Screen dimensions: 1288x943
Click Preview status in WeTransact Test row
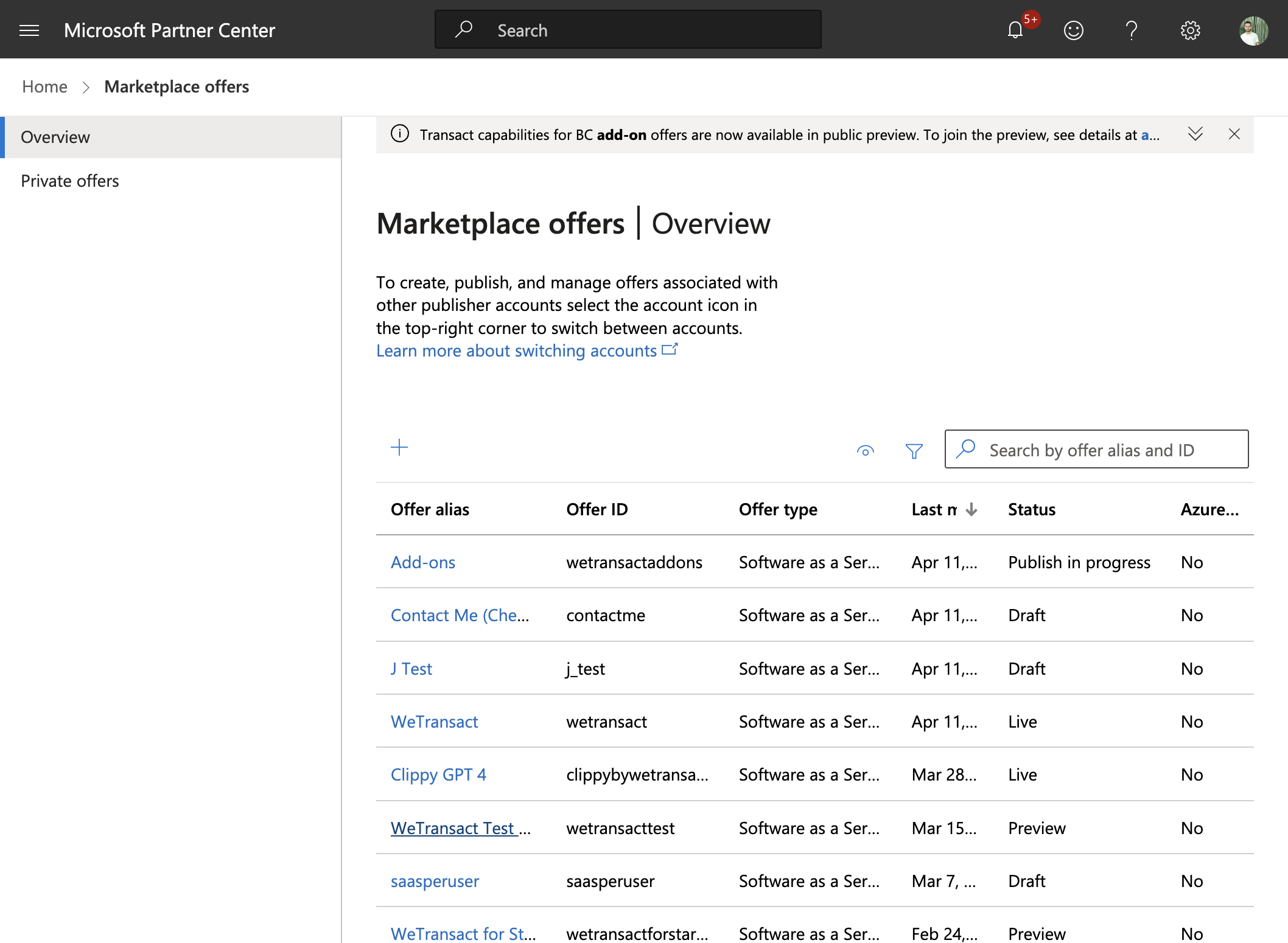pos(1037,828)
